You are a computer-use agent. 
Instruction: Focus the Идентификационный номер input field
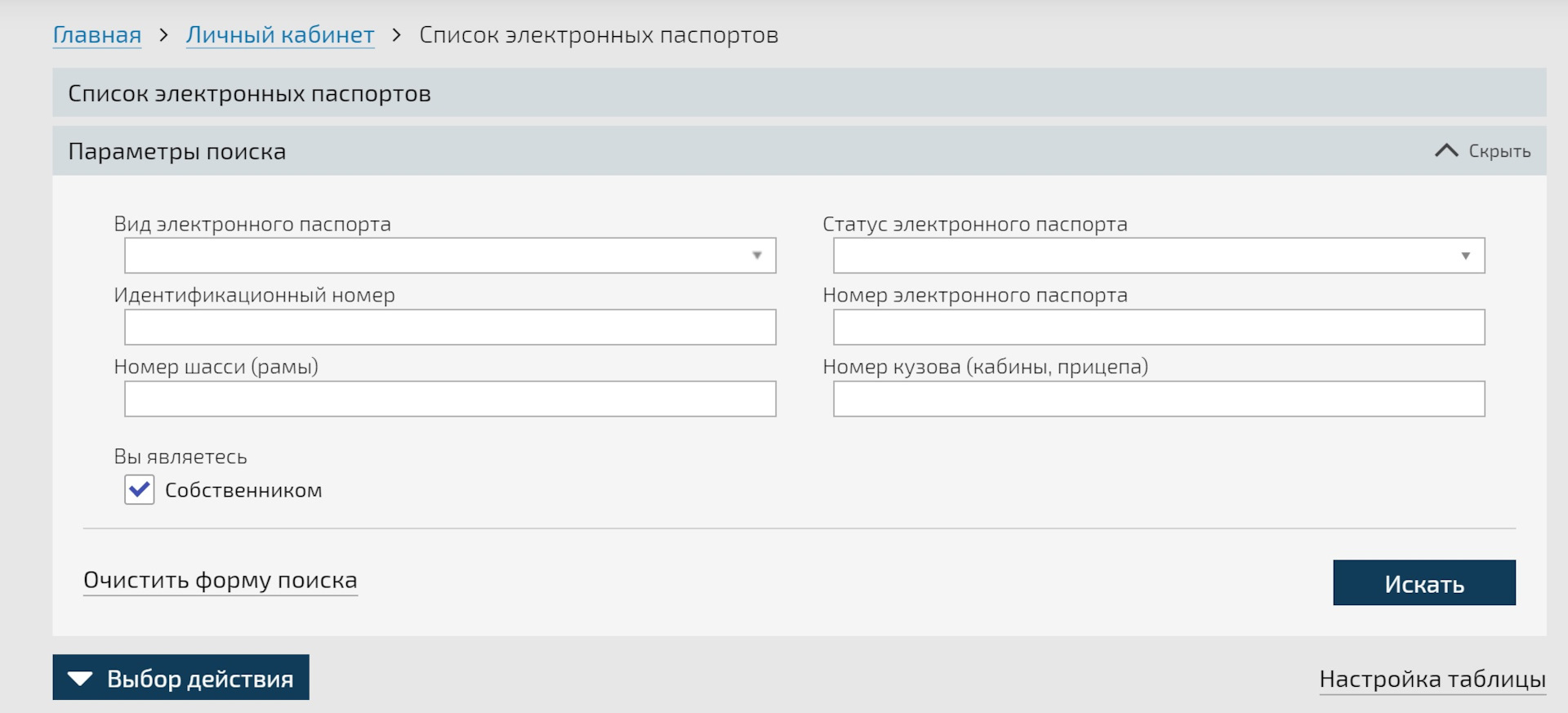(x=450, y=328)
